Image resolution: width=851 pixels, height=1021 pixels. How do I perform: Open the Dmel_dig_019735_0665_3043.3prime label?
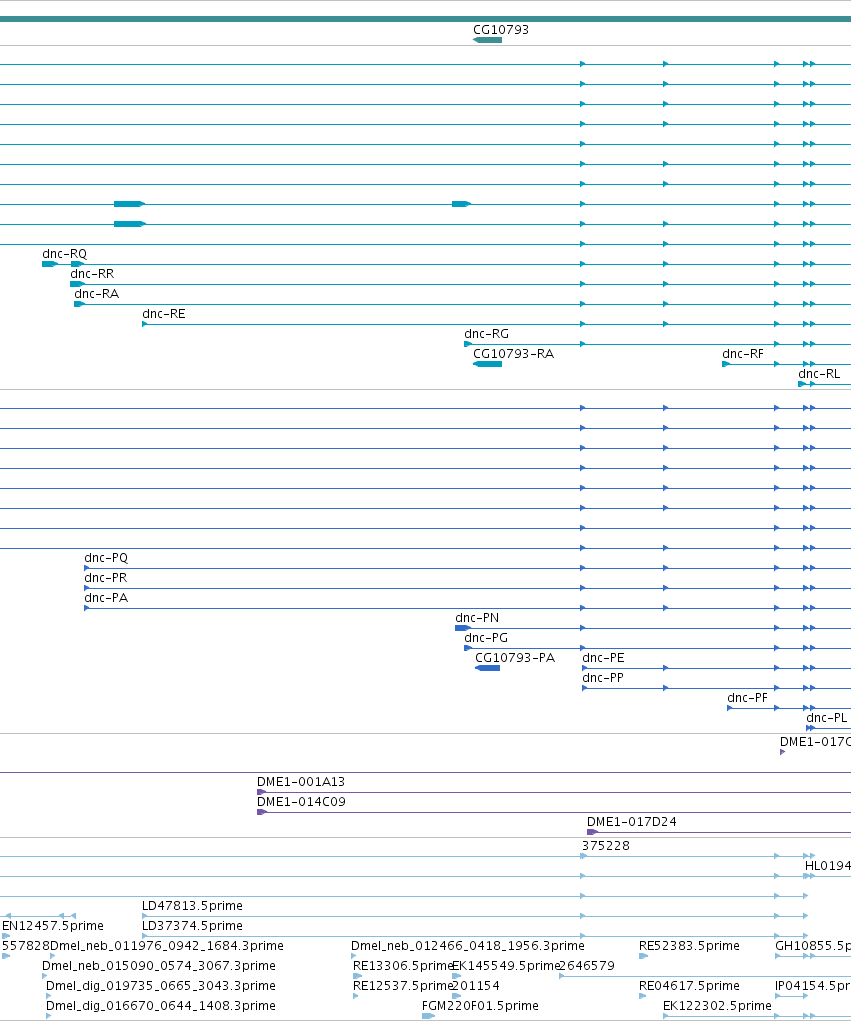click(x=161, y=986)
